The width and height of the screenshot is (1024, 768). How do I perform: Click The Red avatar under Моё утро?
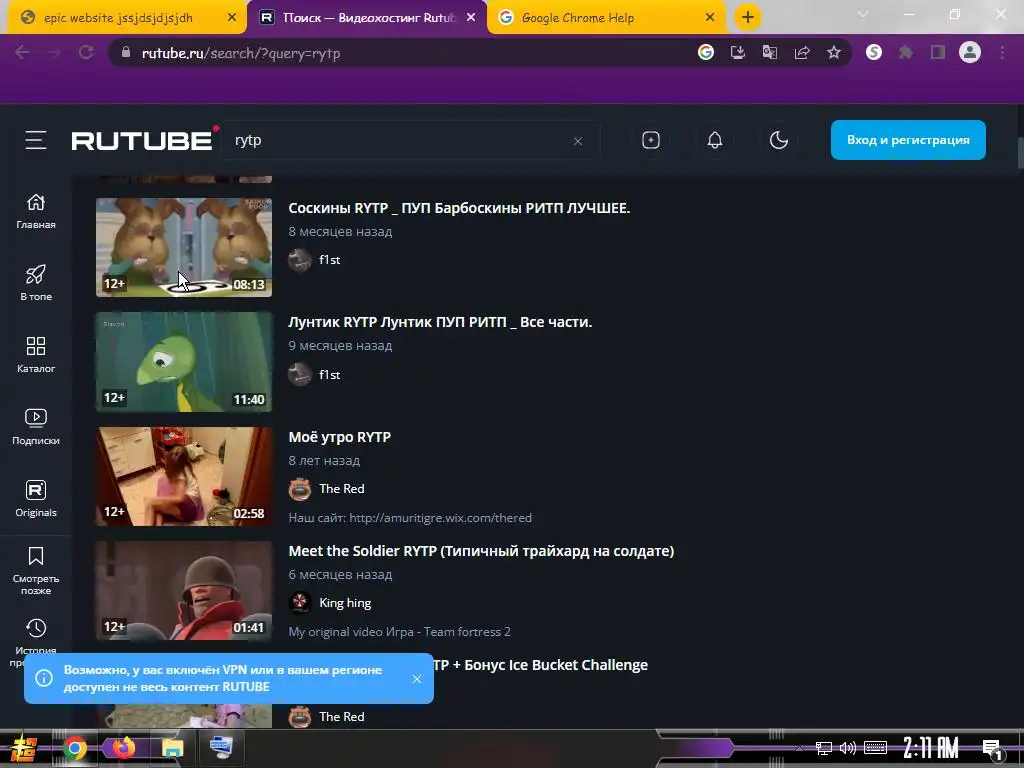pos(300,488)
